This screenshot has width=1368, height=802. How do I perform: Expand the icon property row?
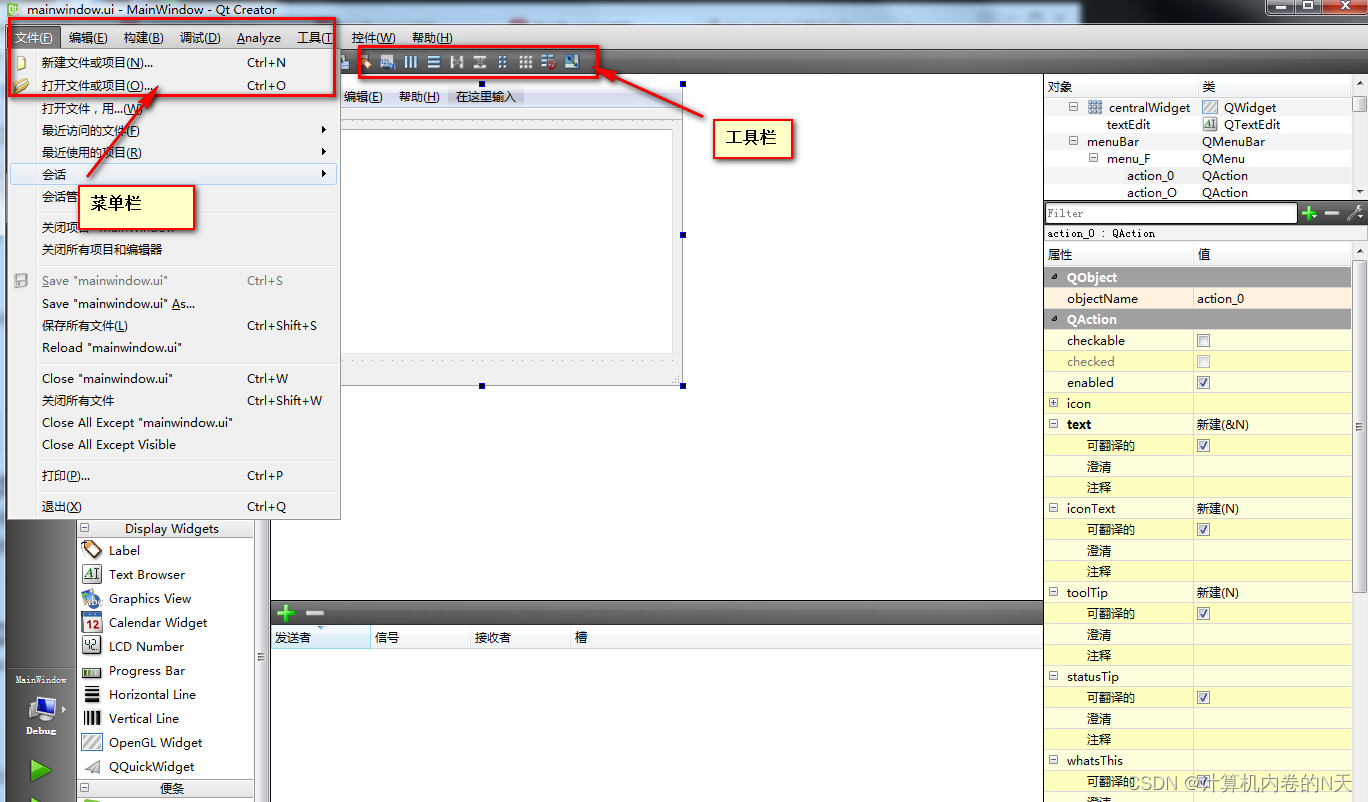[x=1054, y=403]
